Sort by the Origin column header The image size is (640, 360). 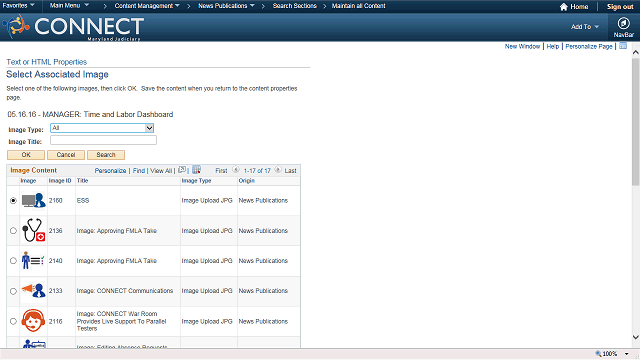click(x=247, y=181)
